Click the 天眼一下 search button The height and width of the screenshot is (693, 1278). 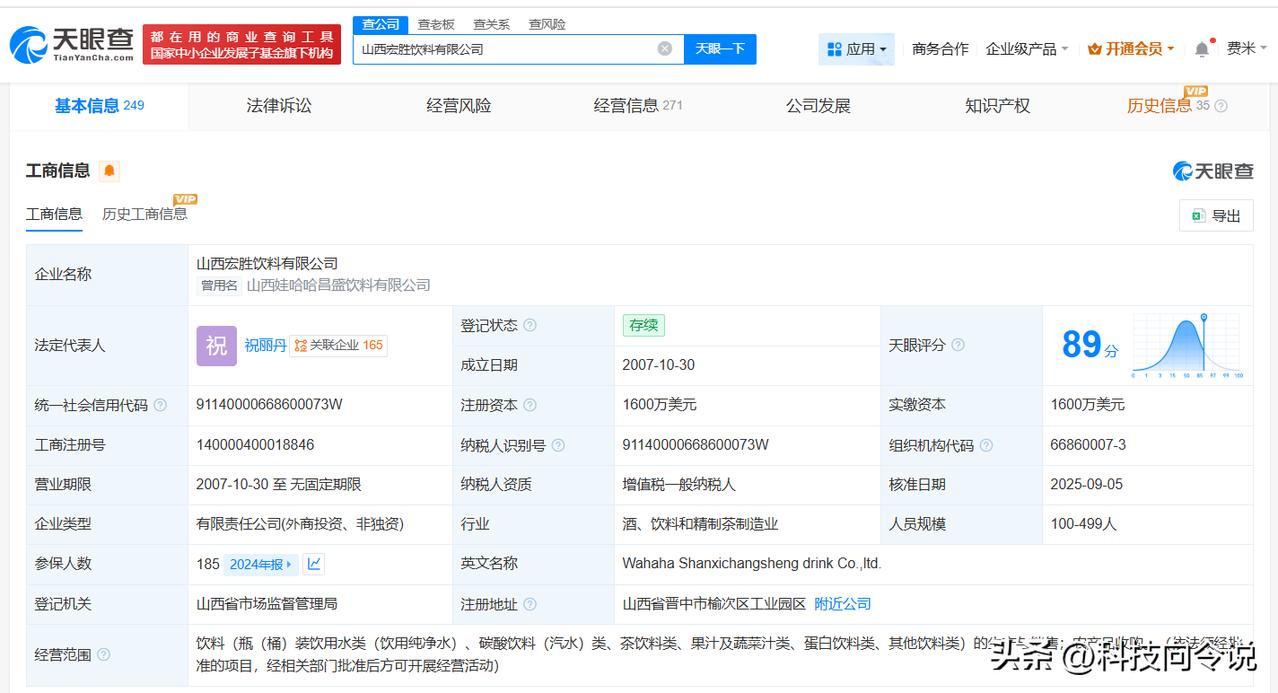click(x=720, y=49)
